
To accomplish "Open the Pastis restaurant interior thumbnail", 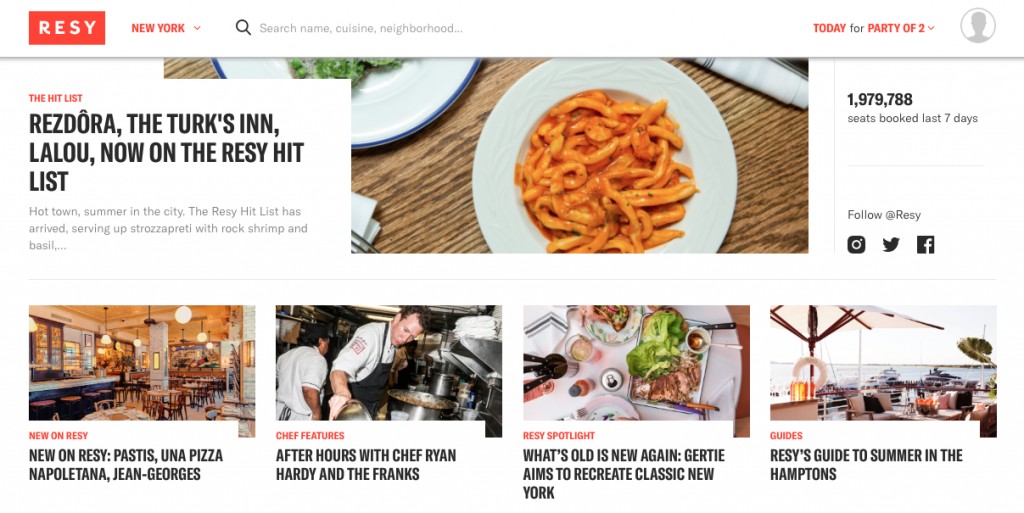I will [x=142, y=363].
